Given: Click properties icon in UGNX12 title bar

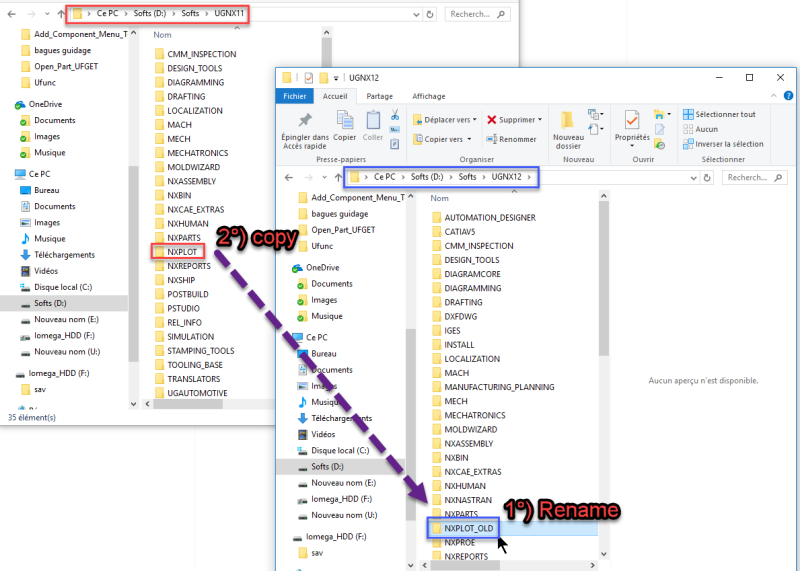Looking at the screenshot, I should point(309,78).
